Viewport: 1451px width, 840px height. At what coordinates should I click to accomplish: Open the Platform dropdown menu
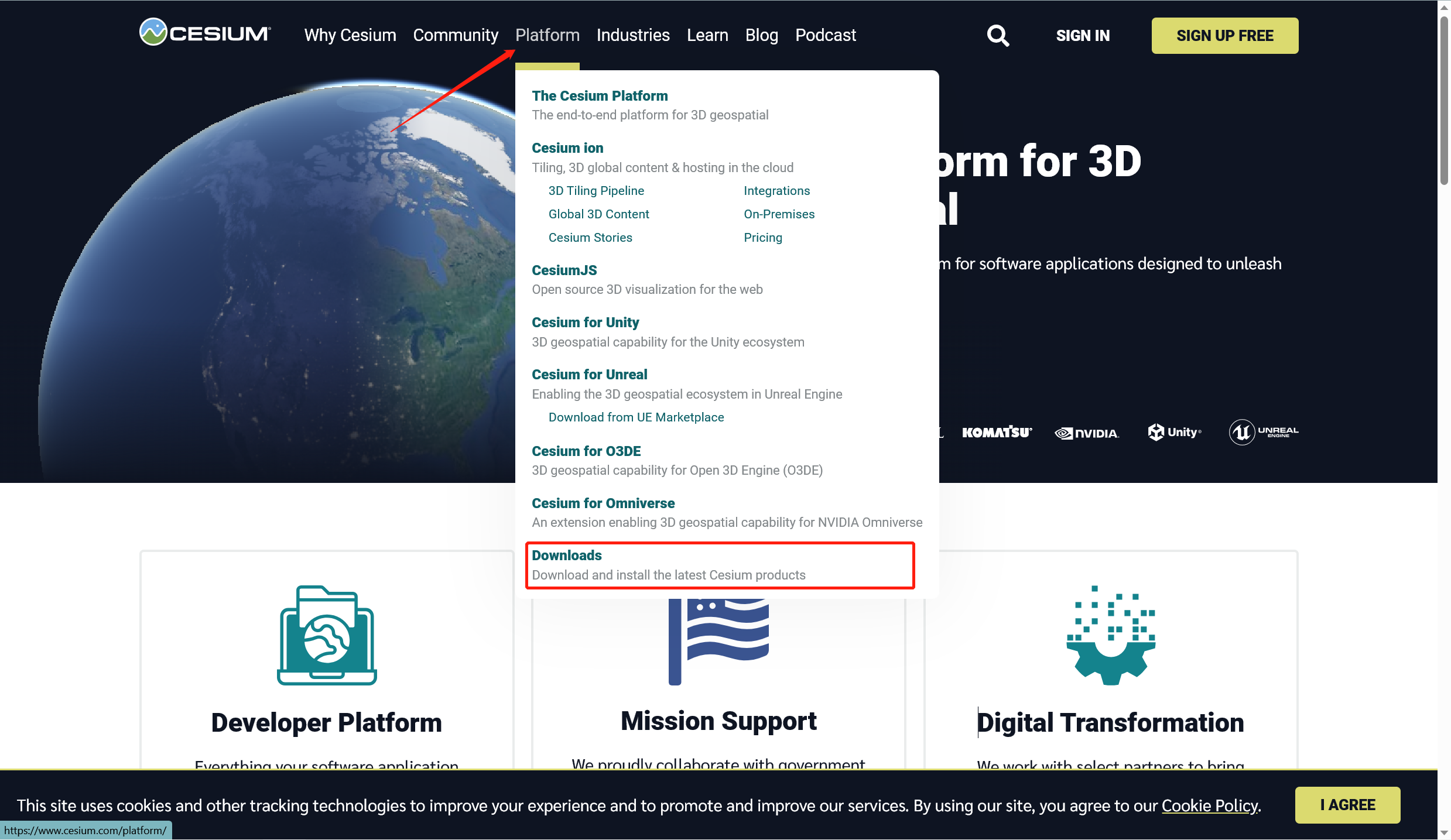(547, 35)
